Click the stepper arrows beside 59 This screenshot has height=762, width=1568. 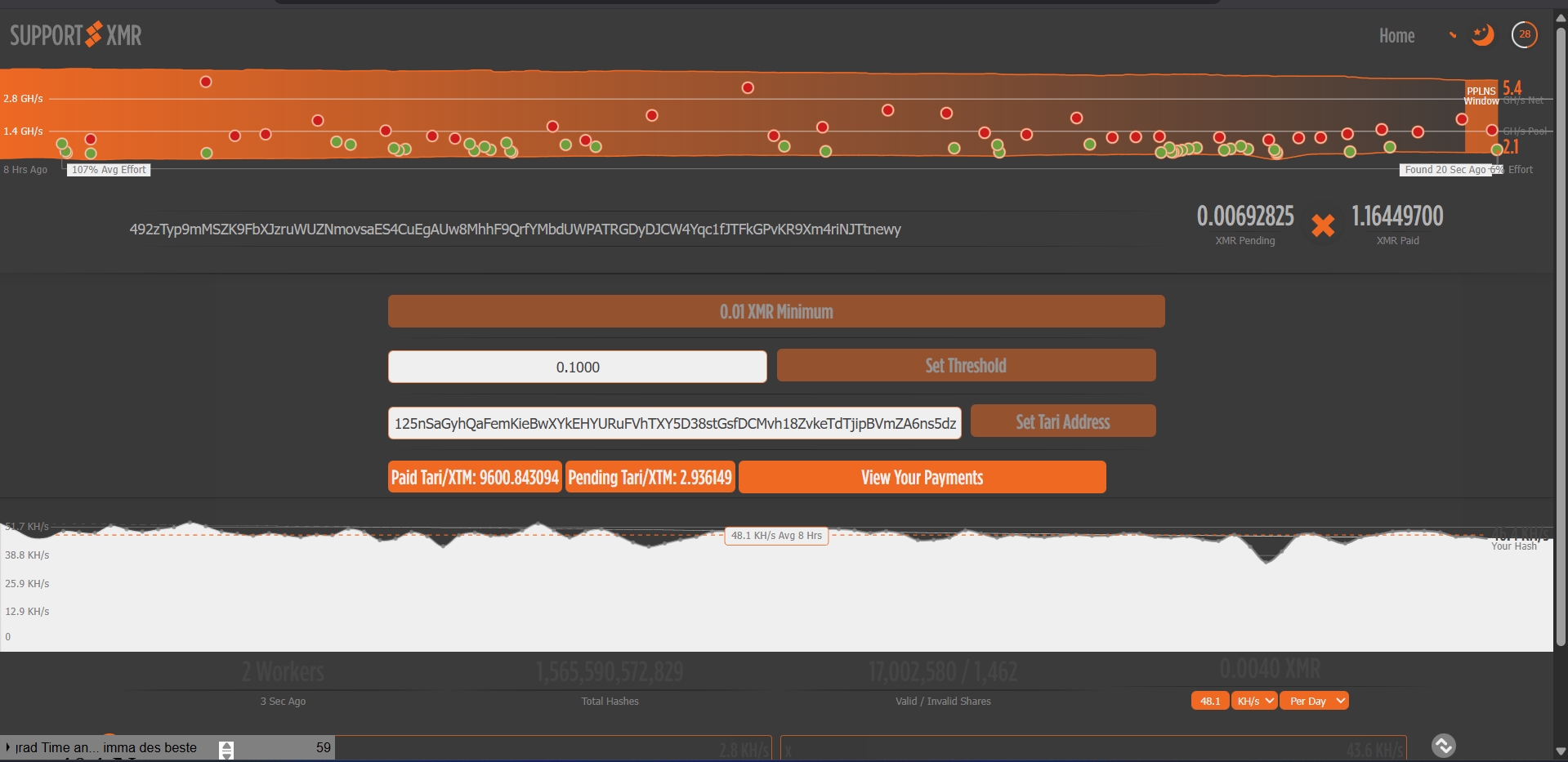[226, 749]
